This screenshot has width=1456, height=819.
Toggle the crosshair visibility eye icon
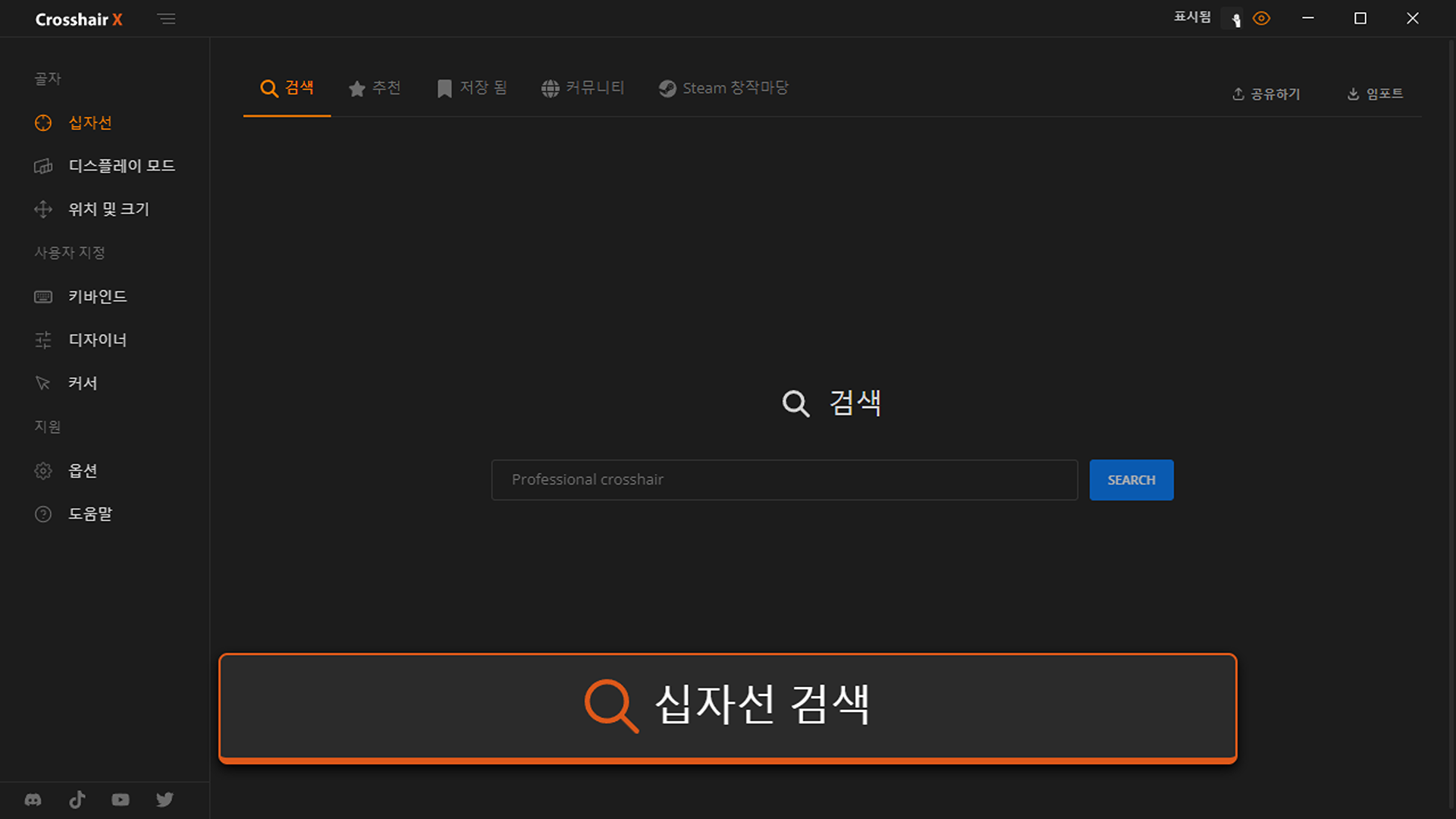(x=1262, y=18)
